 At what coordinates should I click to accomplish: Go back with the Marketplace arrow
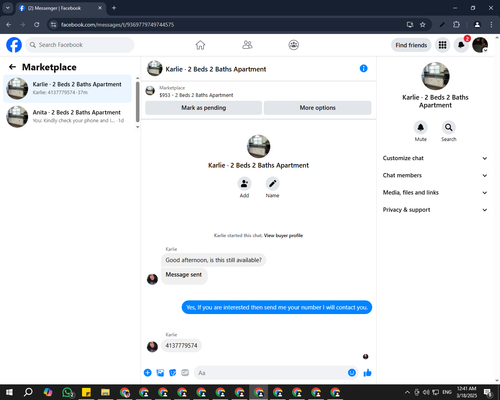coord(12,67)
